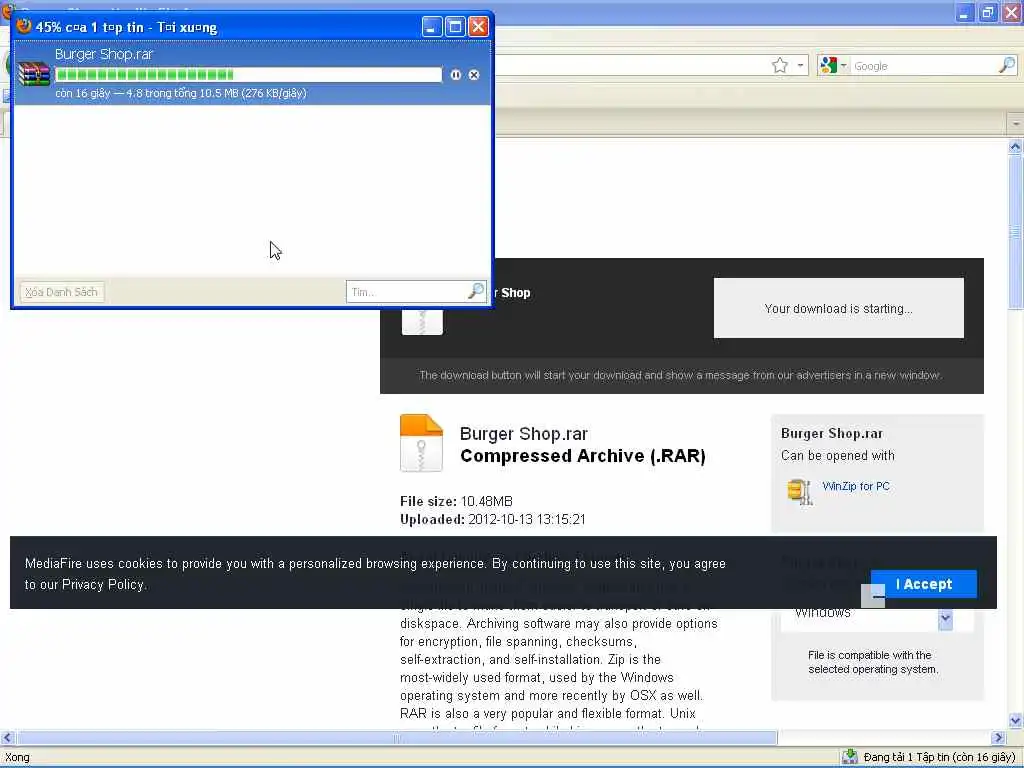Click 'Your download is starting...' box
Image resolution: width=1024 pixels, height=768 pixels.
coord(839,308)
